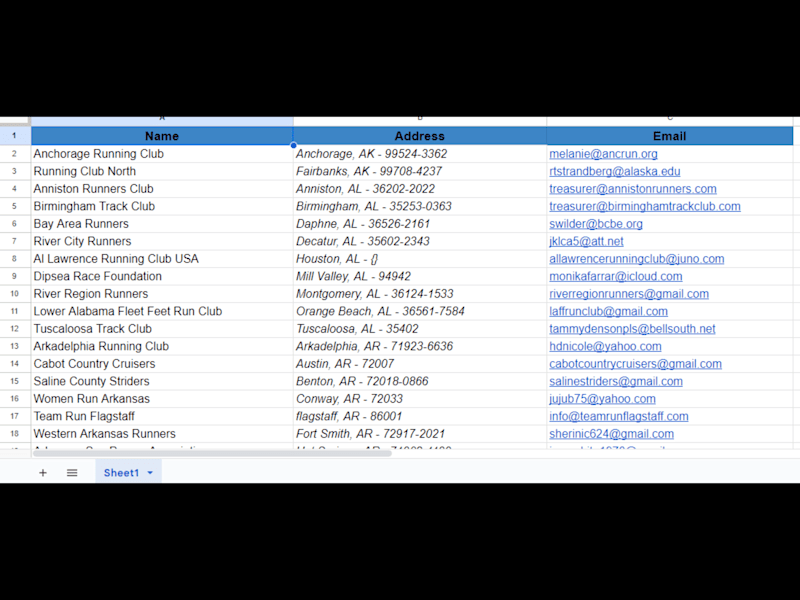Open riverregionrunners@gmail.com link
800x600 pixels.
point(629,294)
